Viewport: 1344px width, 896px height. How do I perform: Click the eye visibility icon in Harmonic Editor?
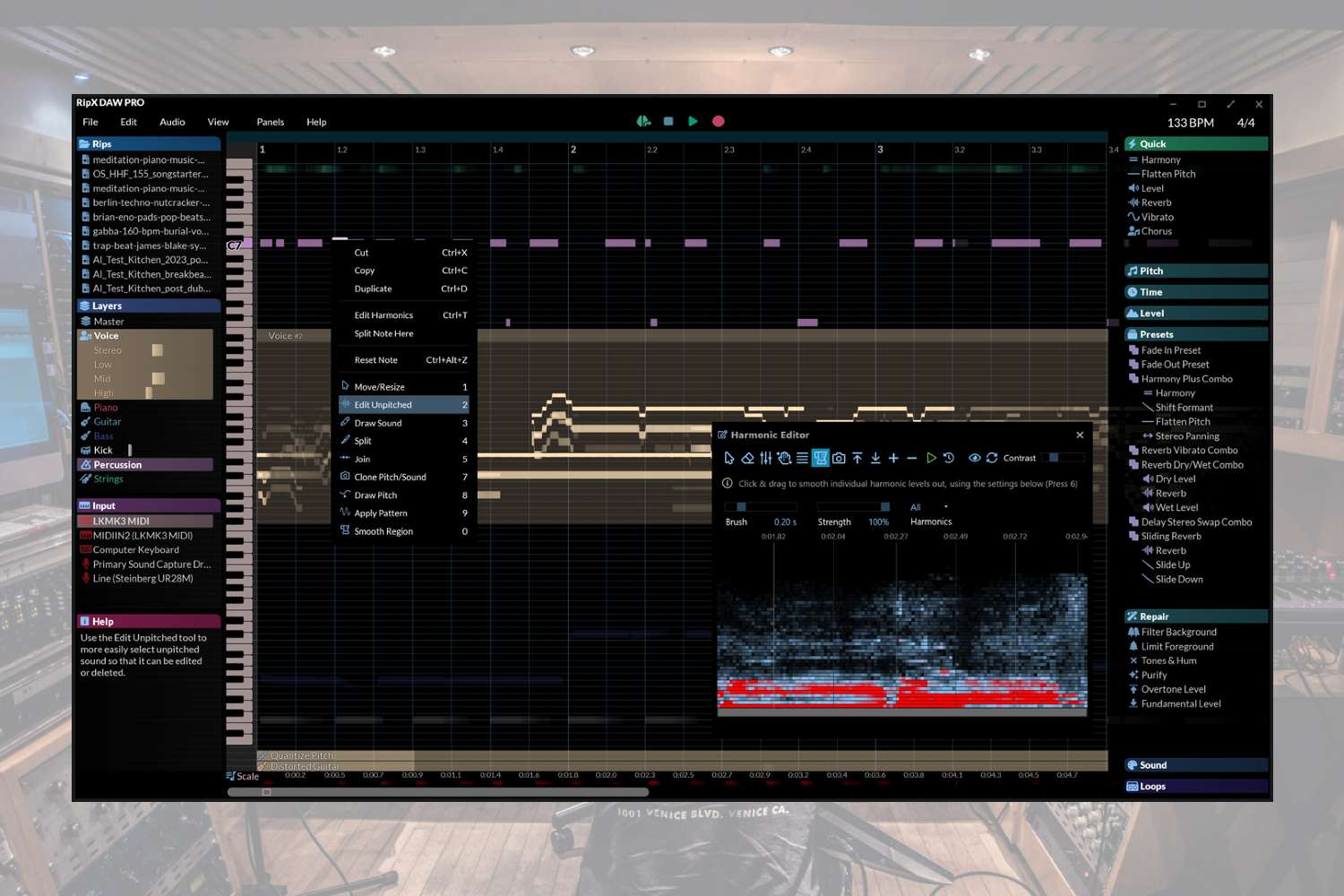click(975, 458)
